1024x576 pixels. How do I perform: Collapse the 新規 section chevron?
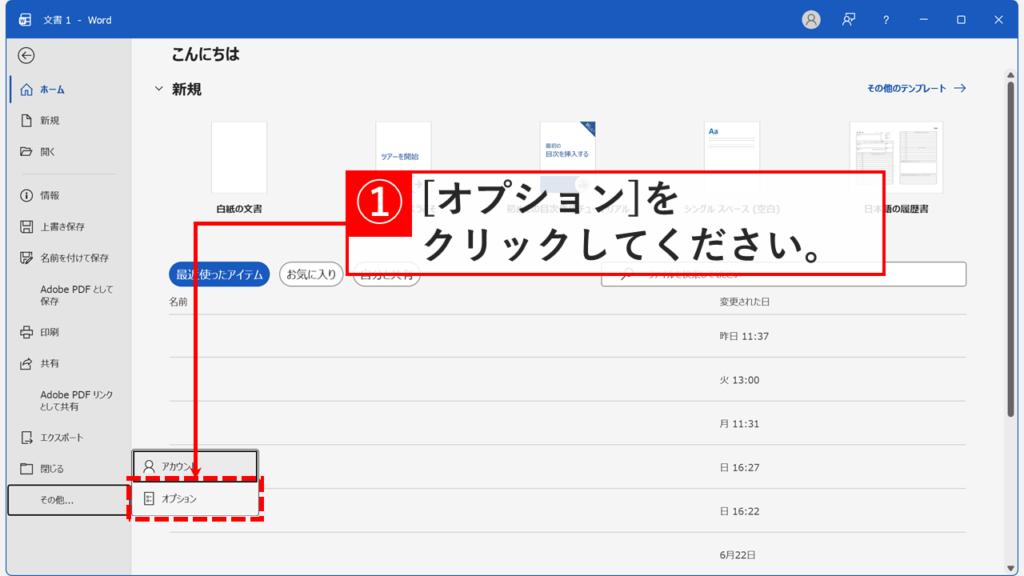(159, 89)
